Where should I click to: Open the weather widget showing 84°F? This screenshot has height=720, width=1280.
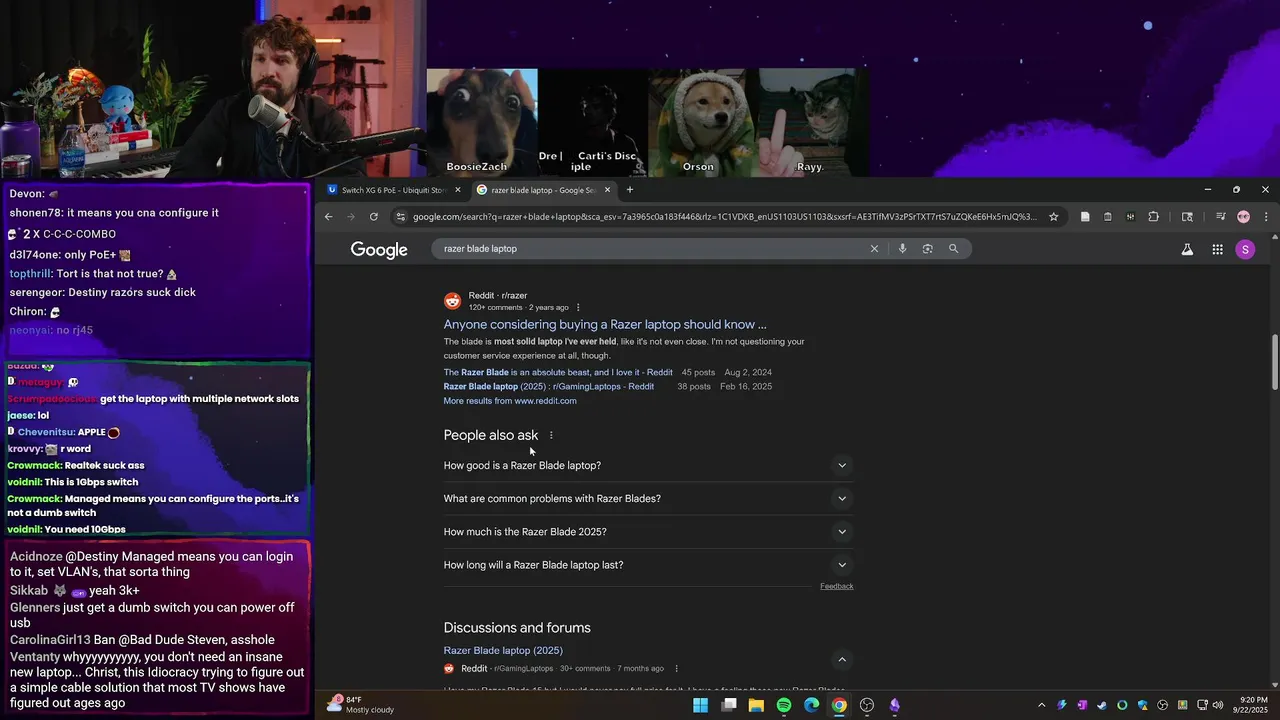pyautogui.click(x=360, y=705)
